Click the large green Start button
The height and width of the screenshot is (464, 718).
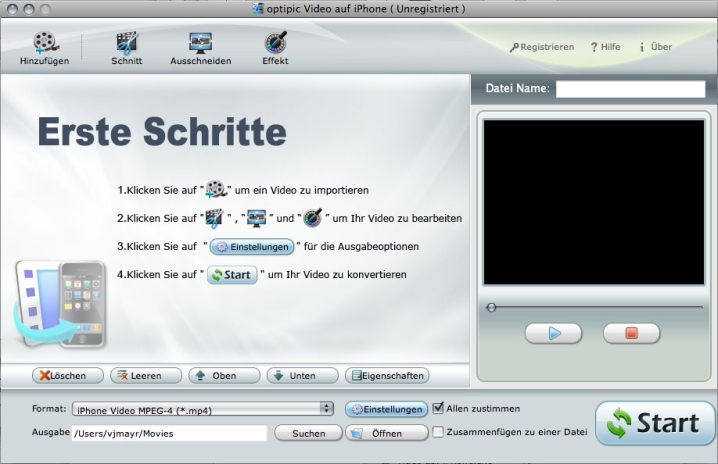pos(654,423)
